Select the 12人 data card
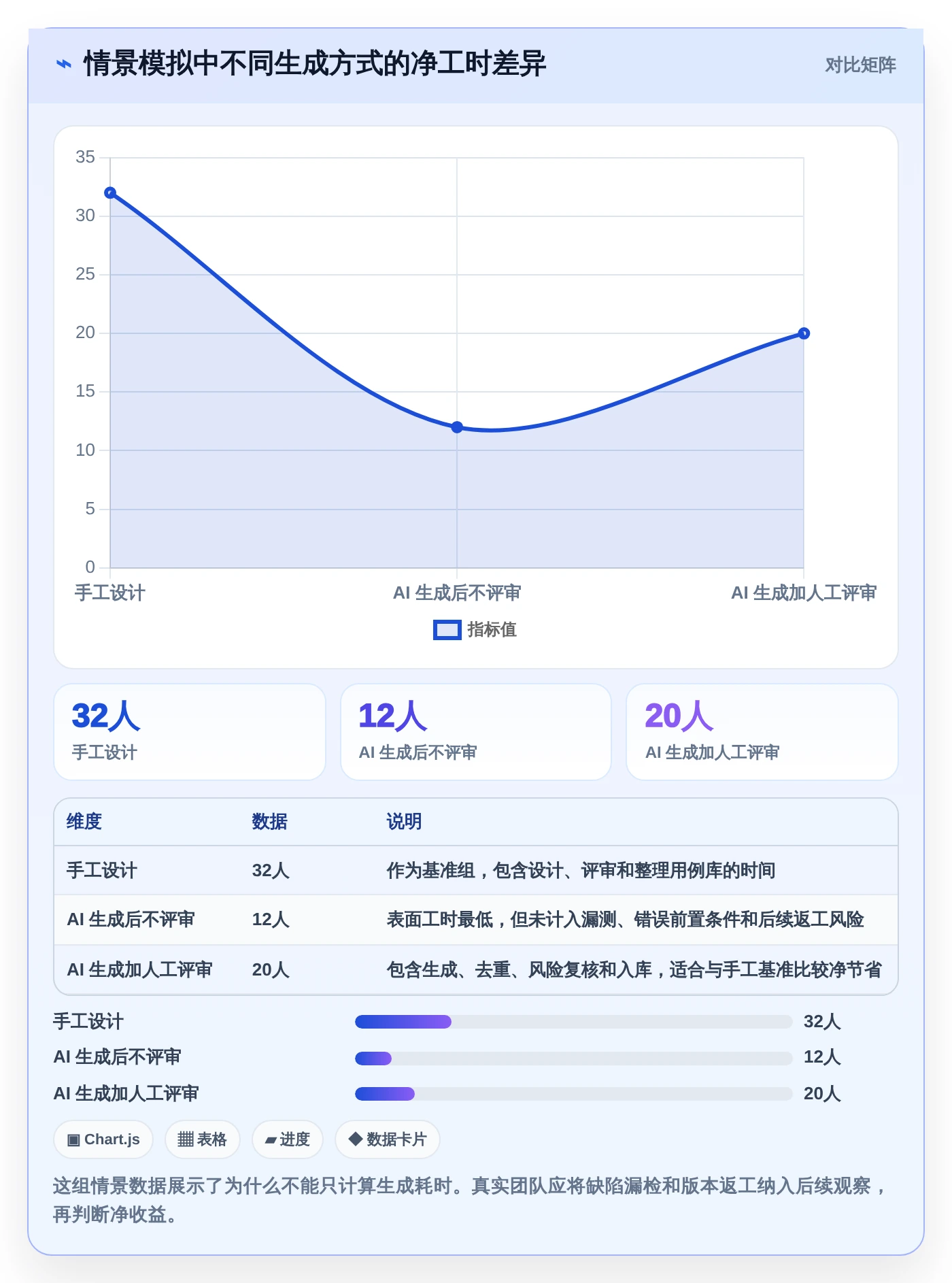Screen dimensions: 952x1283 click(x=476, y=732)
